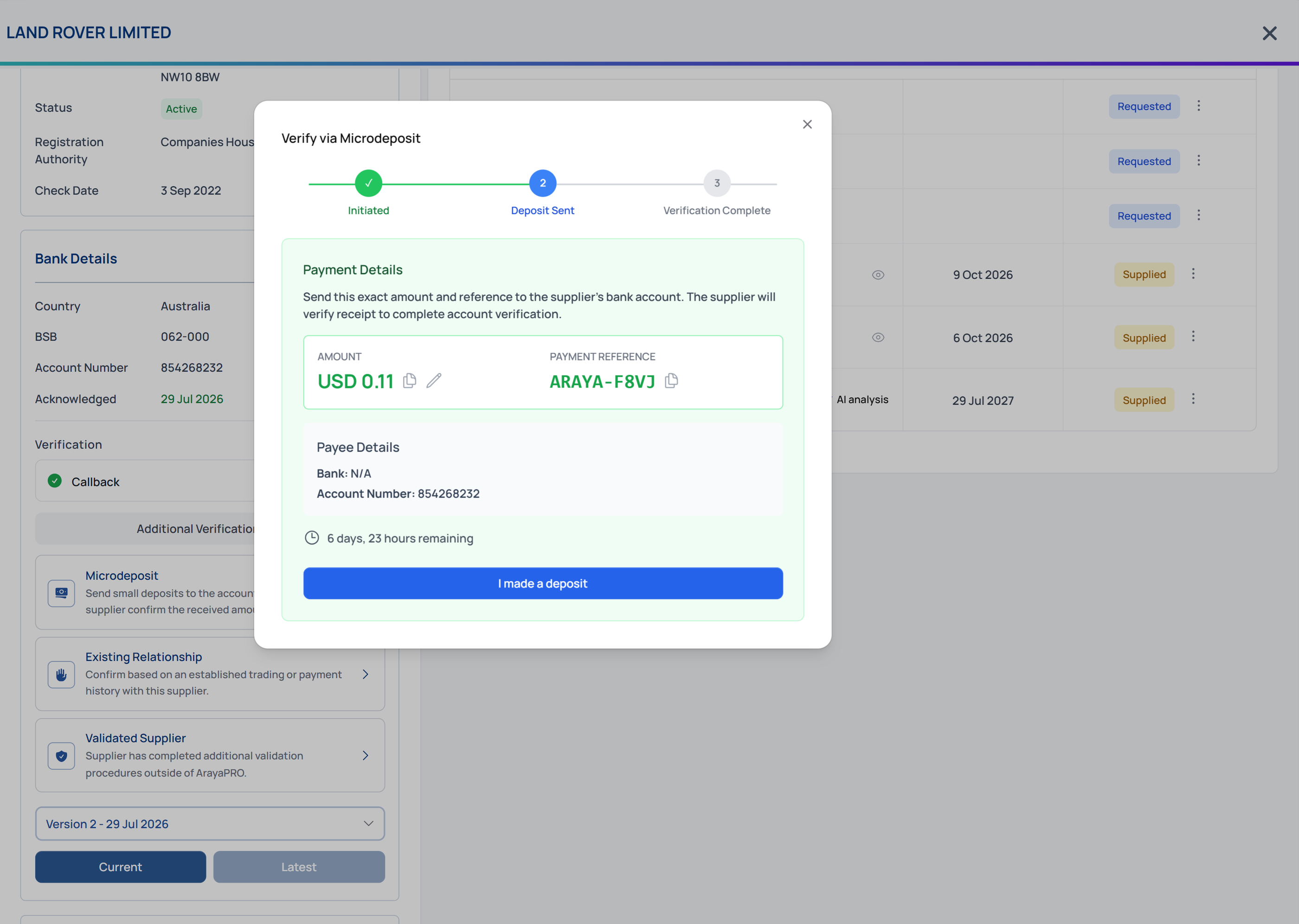1299x924 pixels.
Task: Click the Deposit Sent step label
Action: coord(543,211)
